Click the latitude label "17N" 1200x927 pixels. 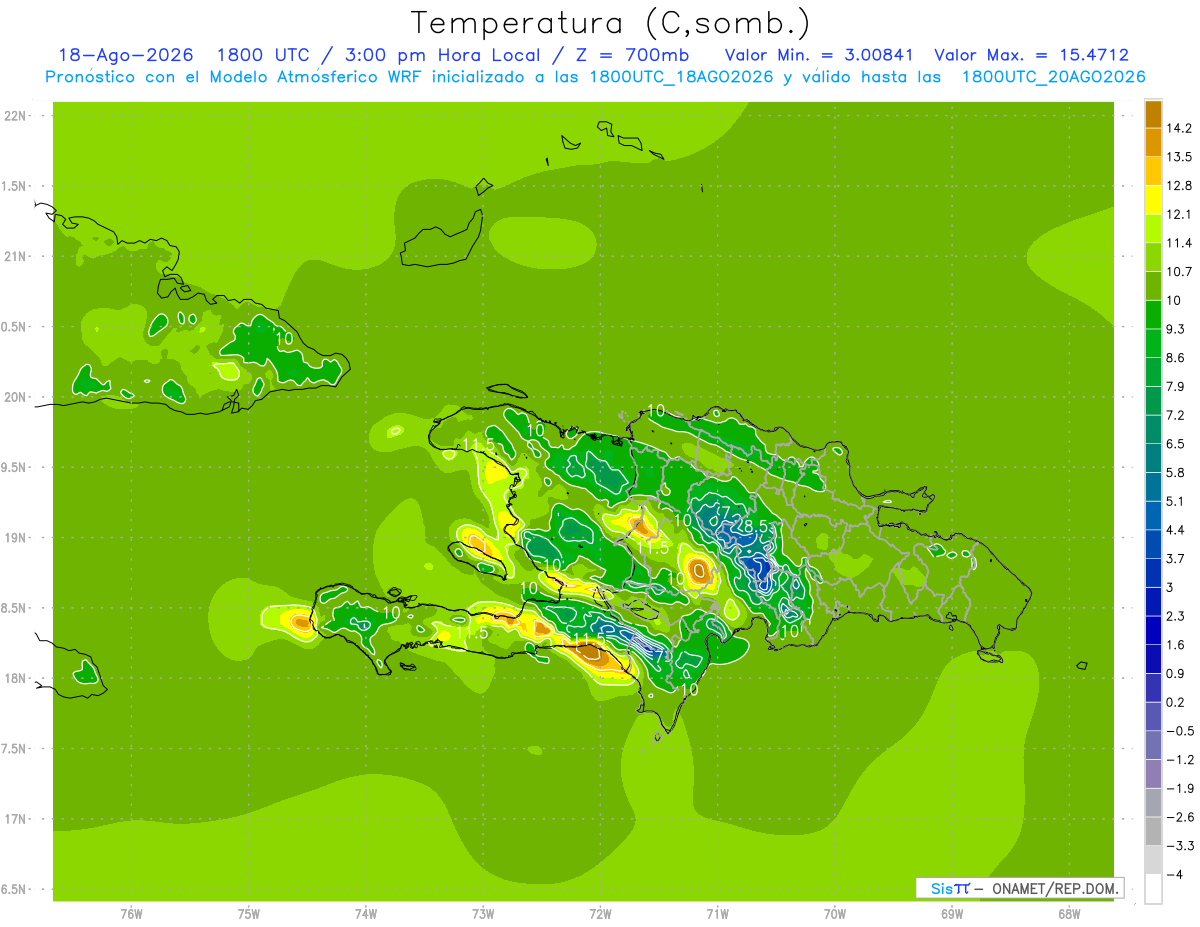14,819
